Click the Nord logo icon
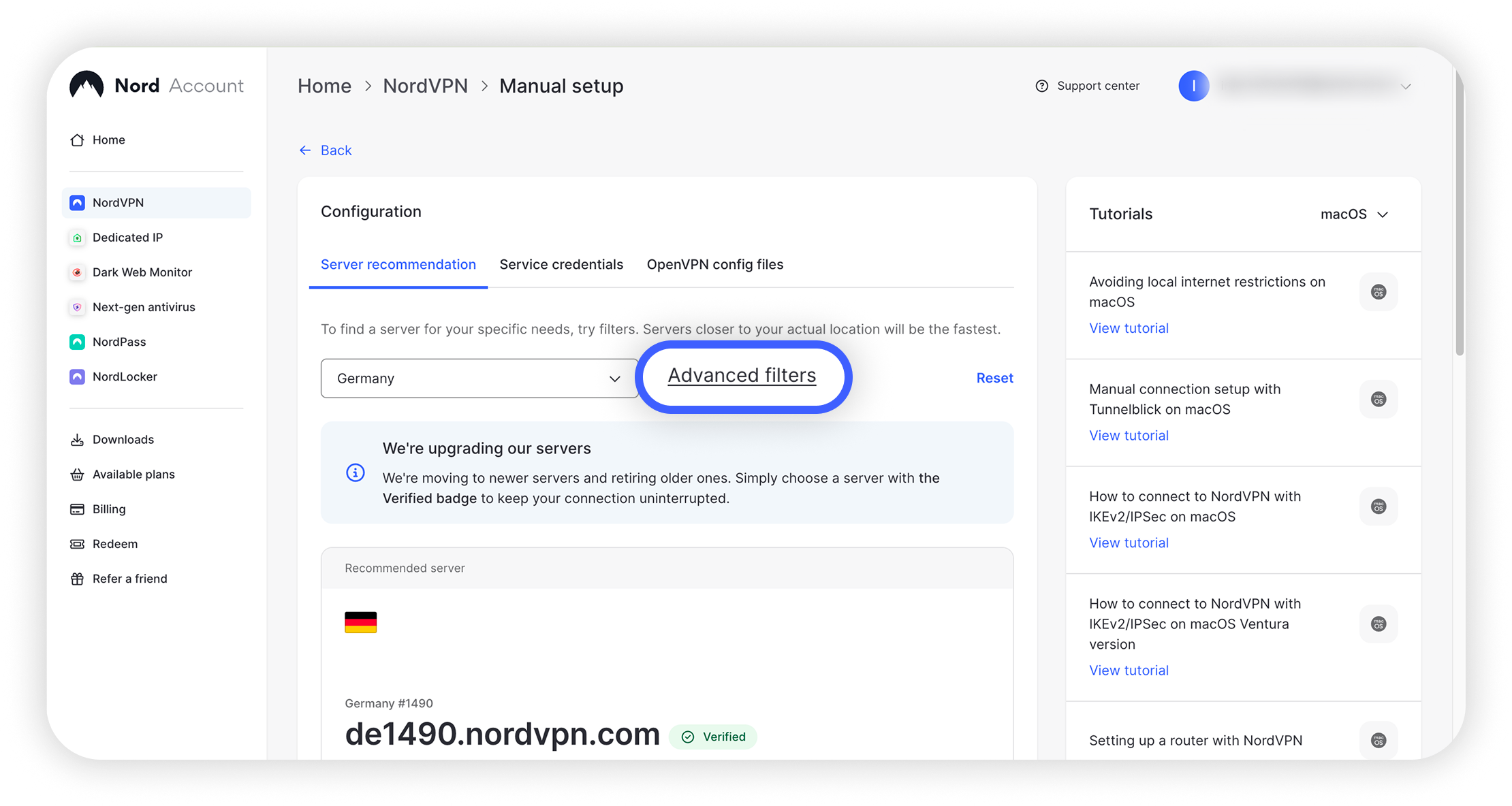This screenshot has width=1512, height=806. [x=86, y=85]
